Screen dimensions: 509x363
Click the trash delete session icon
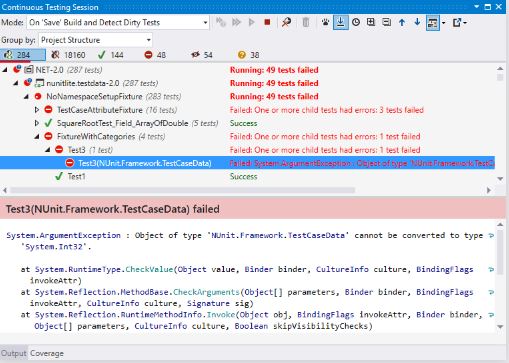306,22
